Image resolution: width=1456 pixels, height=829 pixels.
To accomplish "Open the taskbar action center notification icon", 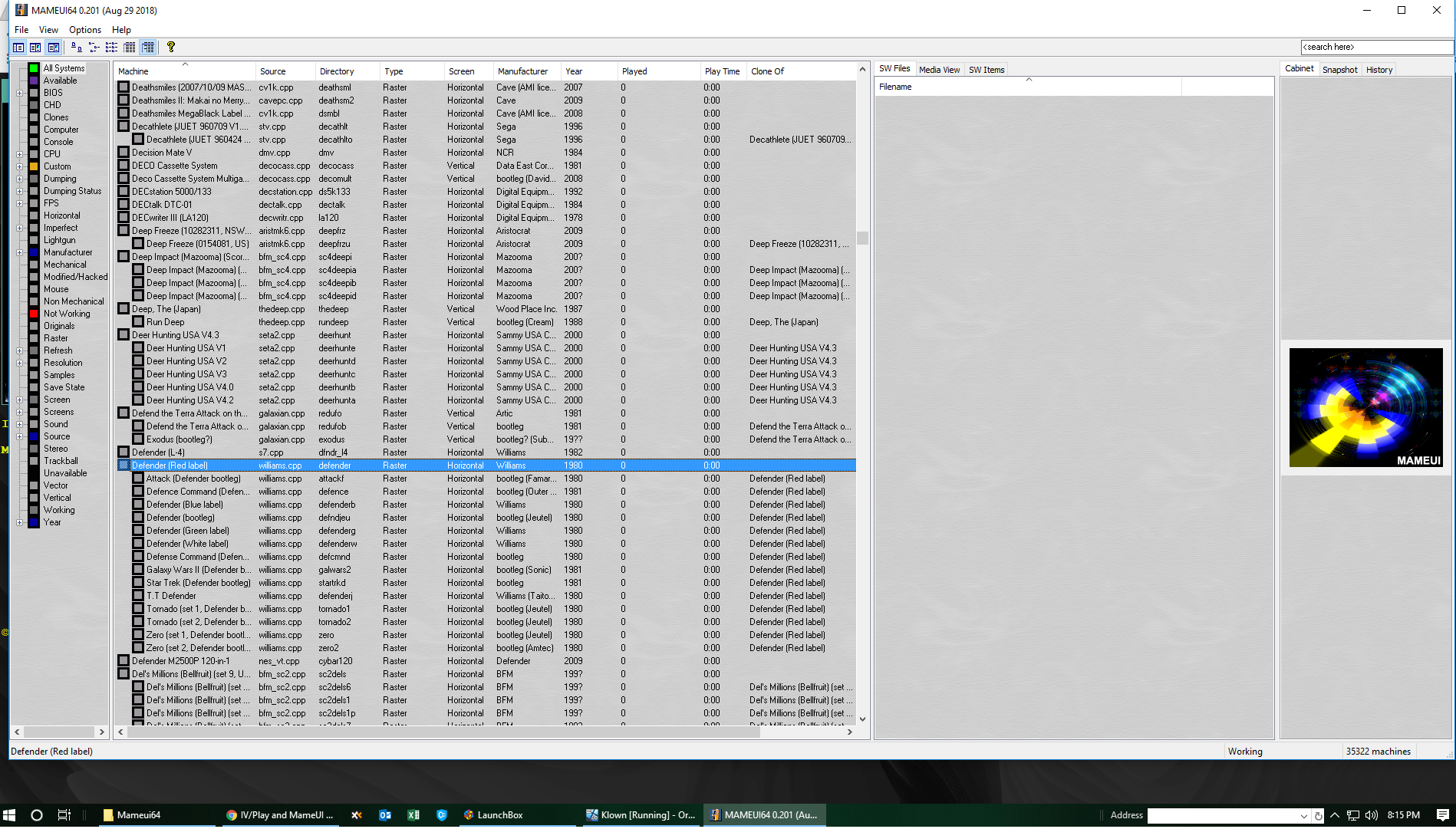I will (x=1442, y=815).
